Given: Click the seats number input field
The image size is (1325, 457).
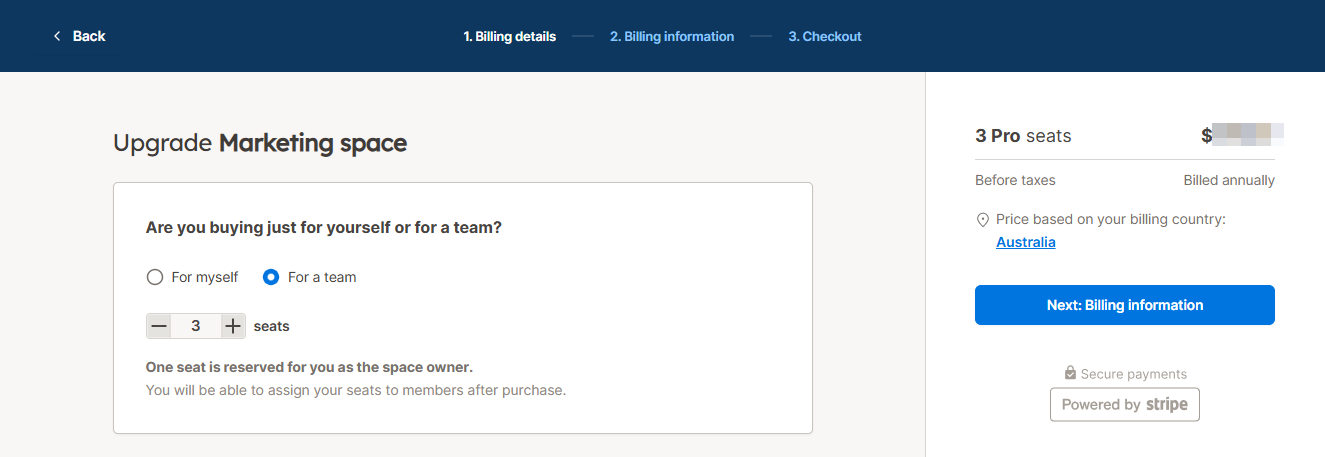Looking at the screenshot, I should coord(196,326).
